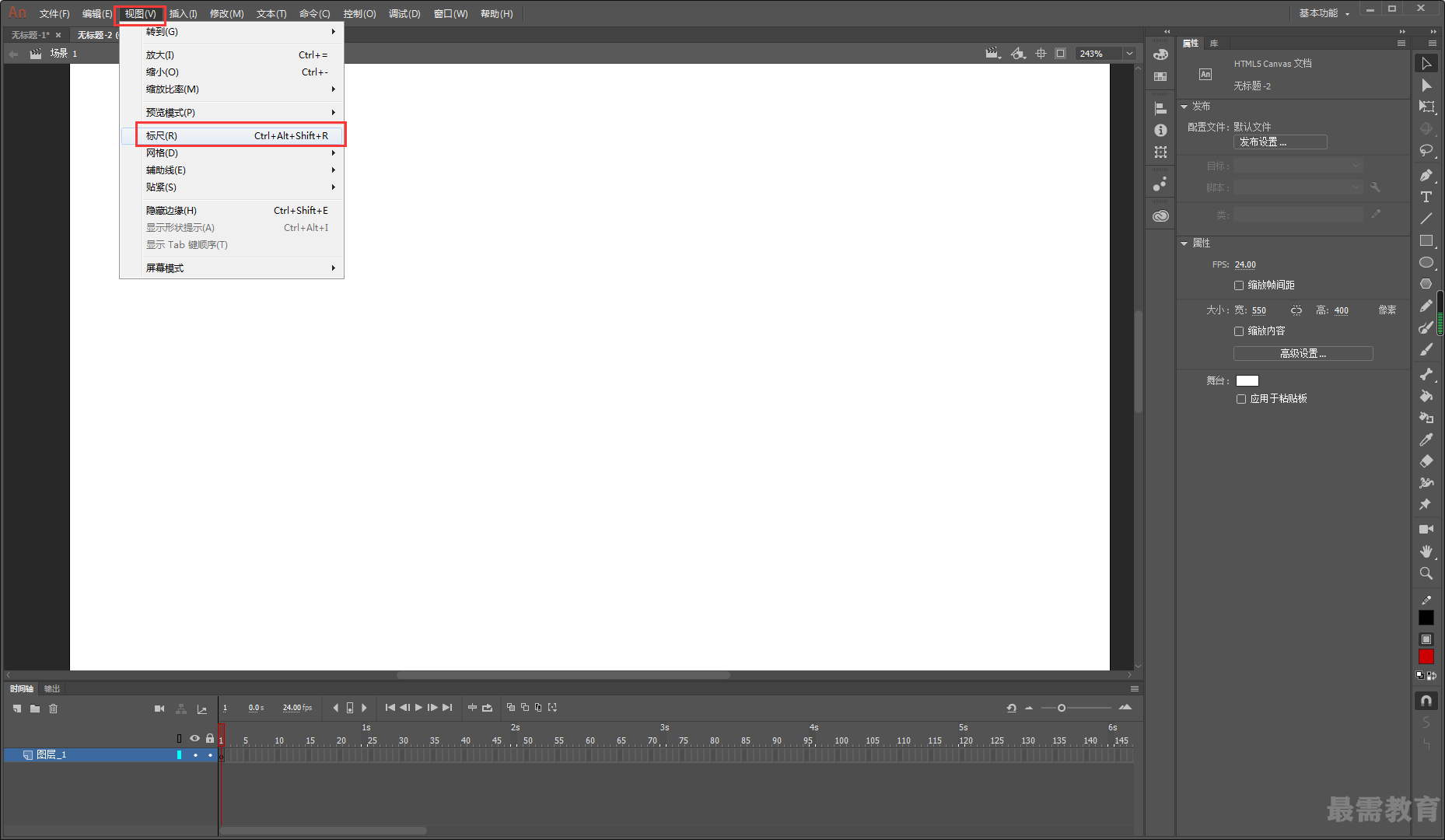Click the center stage icon
The image size is (1445, 840).
coord(1041,54)
